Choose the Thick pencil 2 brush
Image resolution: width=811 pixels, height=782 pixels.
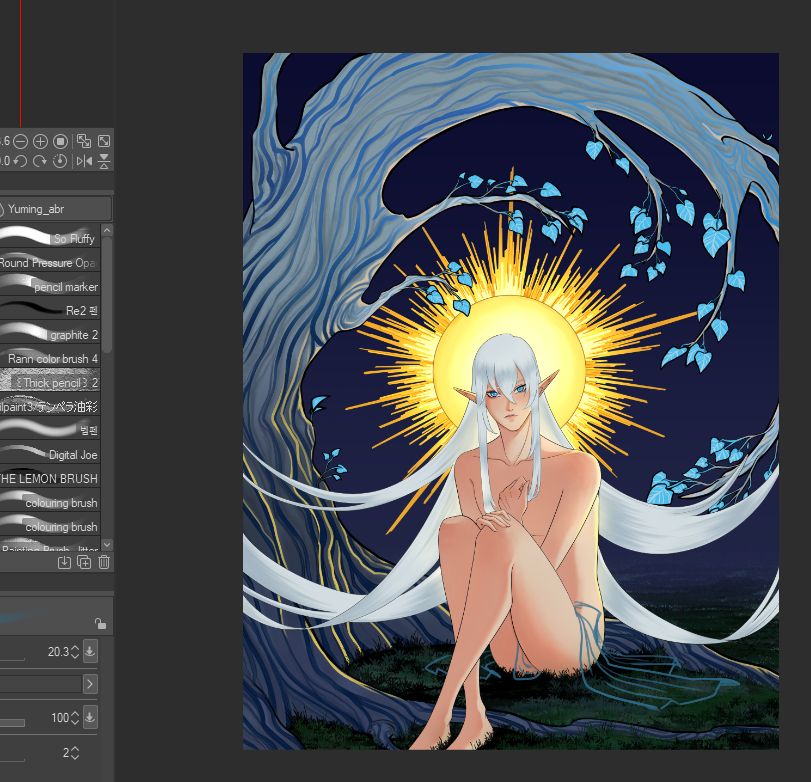tap(50, 382)
